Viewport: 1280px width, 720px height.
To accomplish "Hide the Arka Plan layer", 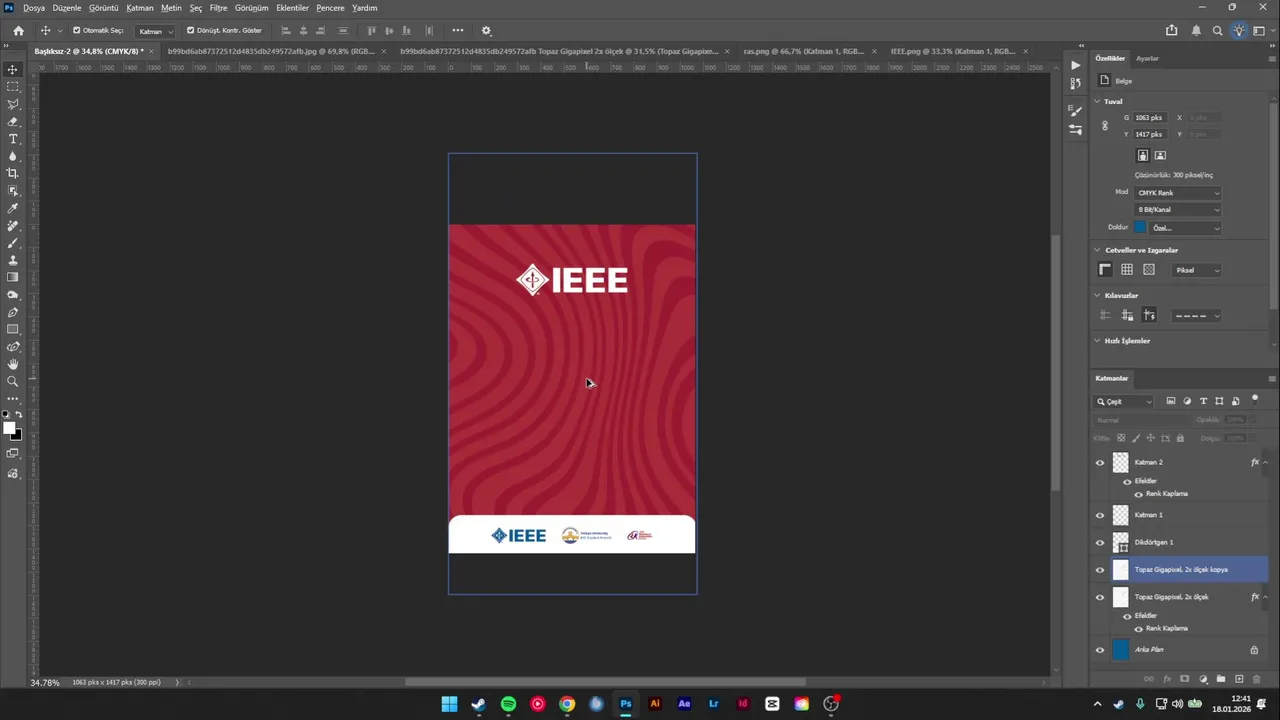I will click(1100, 650).
